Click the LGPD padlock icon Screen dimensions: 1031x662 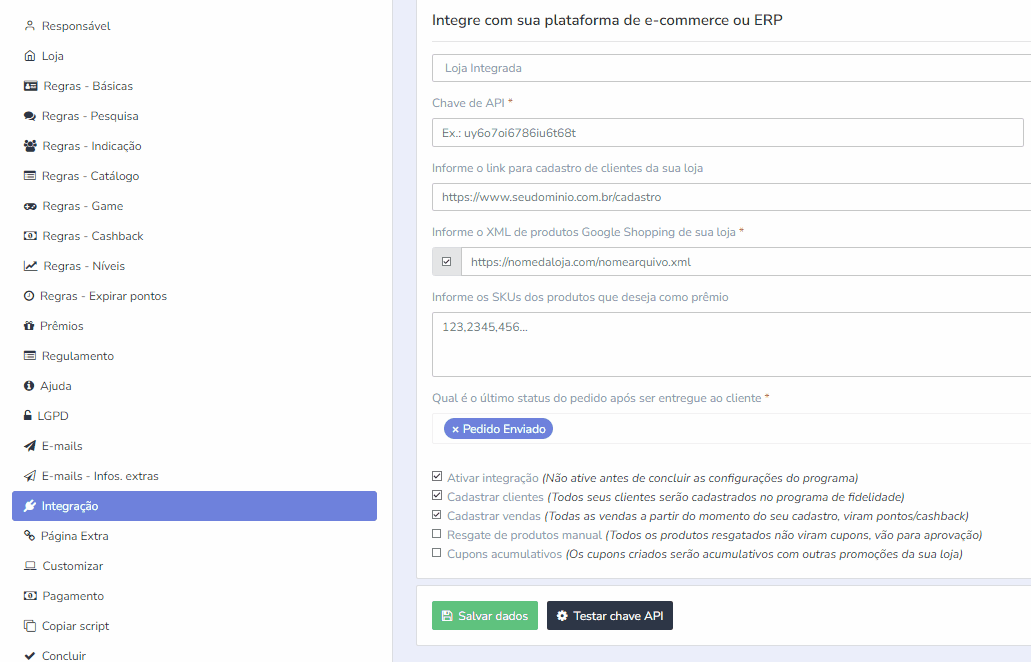[x=28, y=415]
